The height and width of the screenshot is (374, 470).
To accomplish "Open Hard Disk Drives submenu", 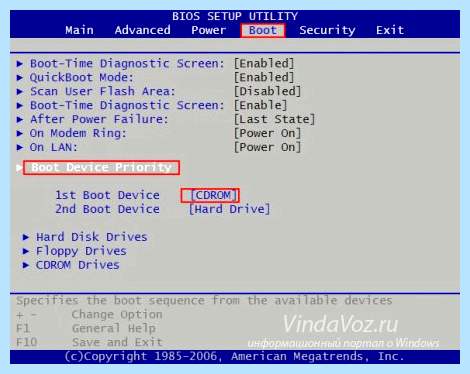I will click(x=92, y=237).
